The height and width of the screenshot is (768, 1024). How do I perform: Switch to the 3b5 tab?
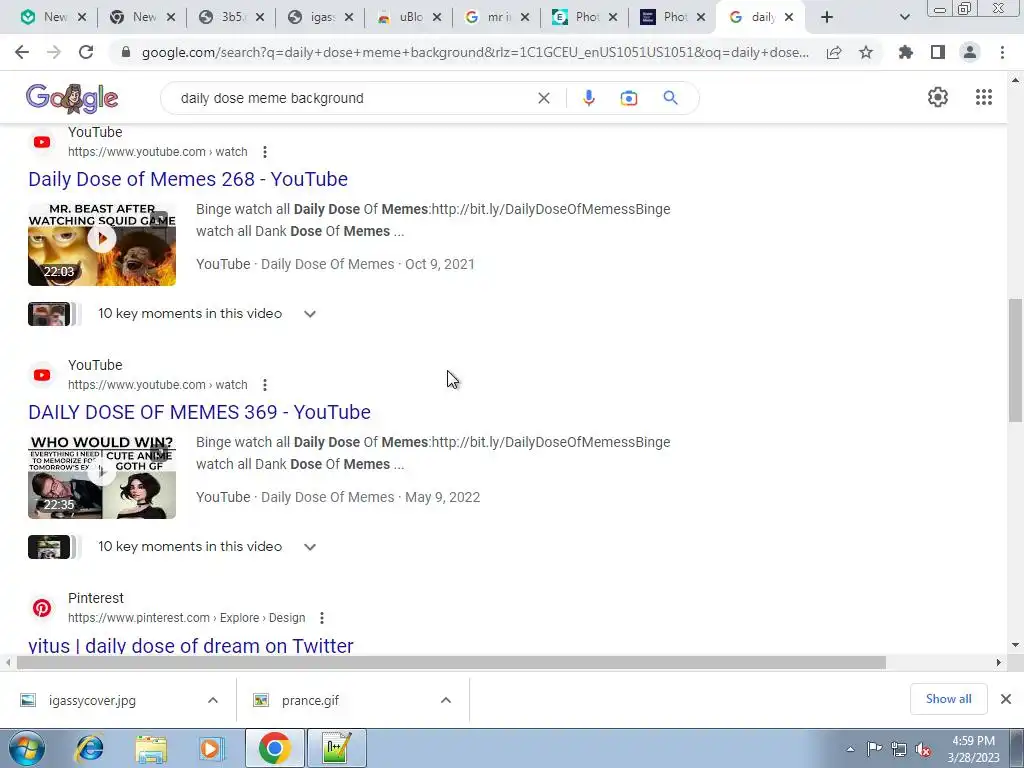[x=231, y=17]
